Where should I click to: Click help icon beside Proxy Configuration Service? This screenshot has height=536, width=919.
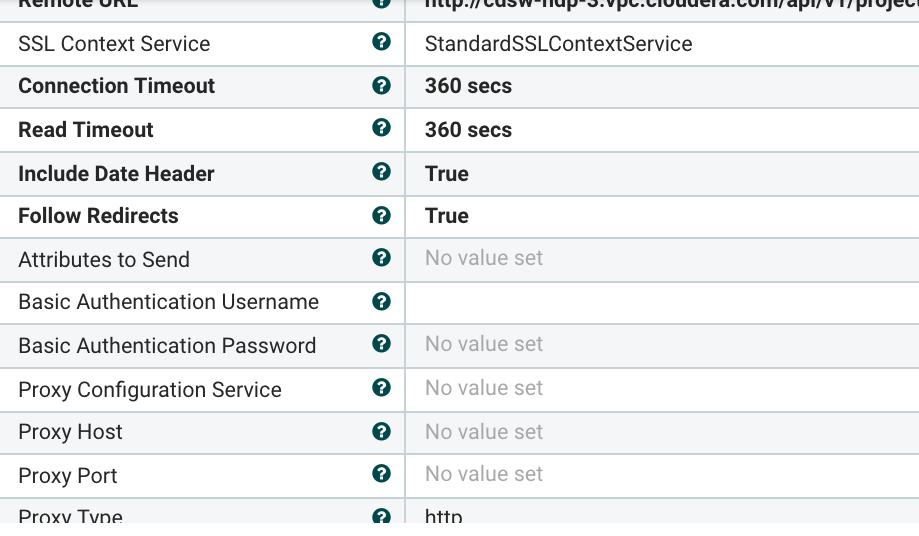tap(381, 388)
